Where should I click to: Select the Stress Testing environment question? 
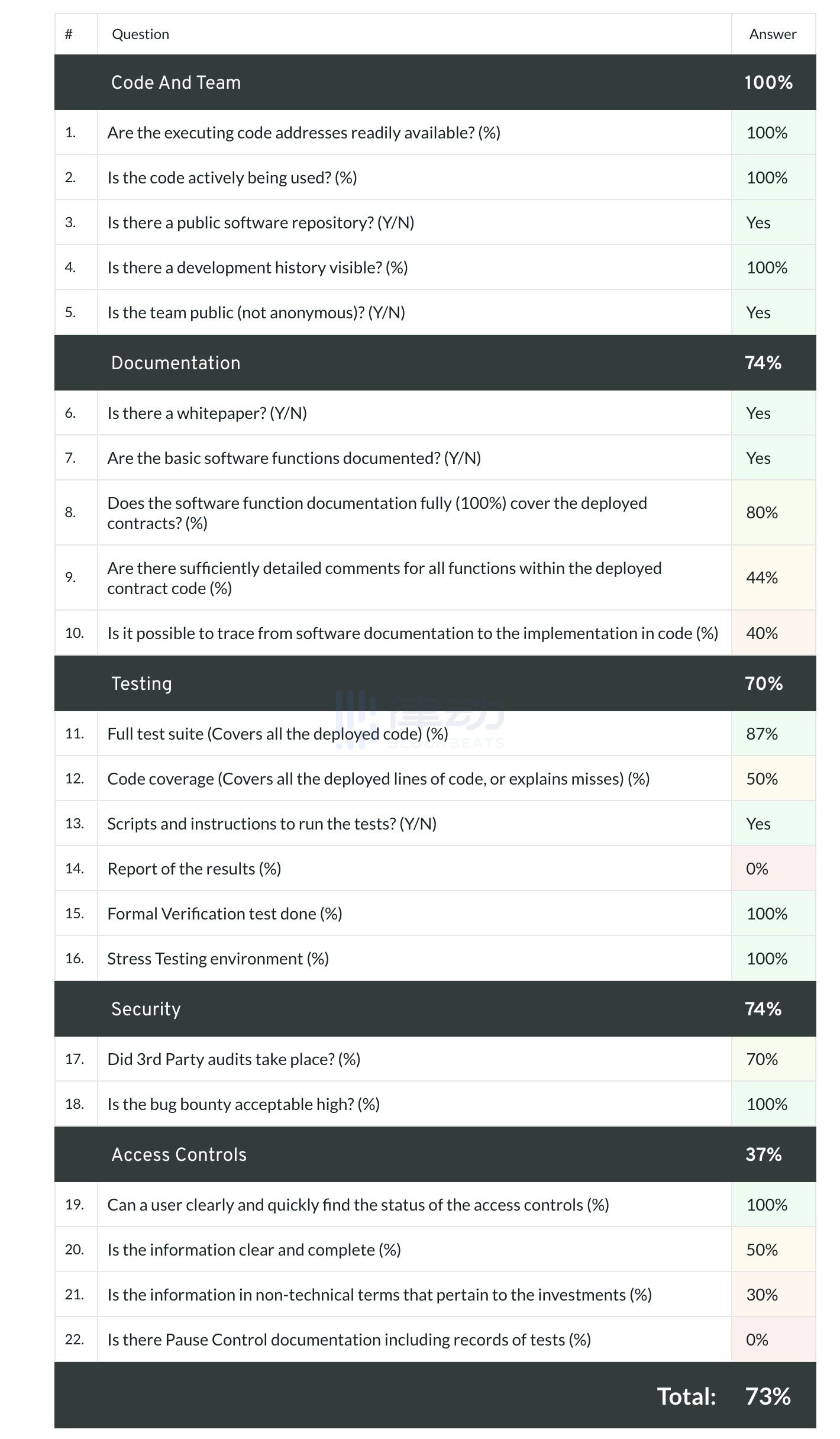[x=218, y=959]
